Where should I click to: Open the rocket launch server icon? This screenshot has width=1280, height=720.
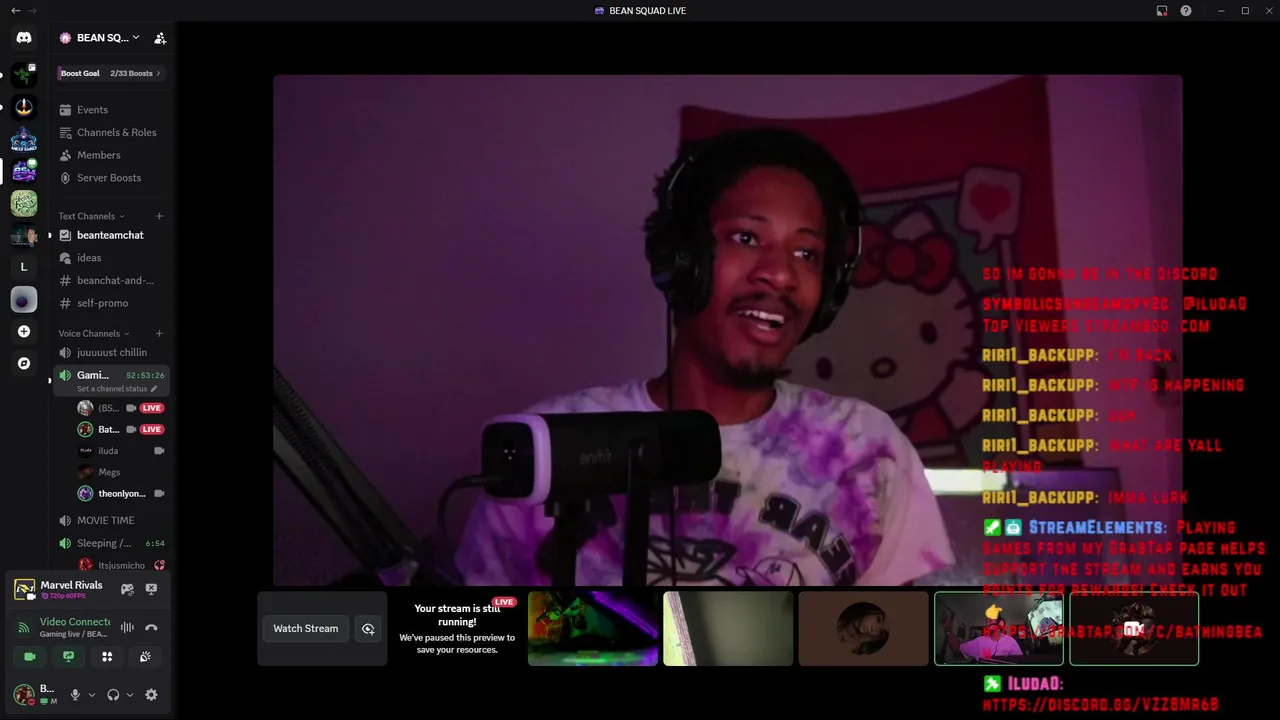pyautogui.click(x=24, y=107)
